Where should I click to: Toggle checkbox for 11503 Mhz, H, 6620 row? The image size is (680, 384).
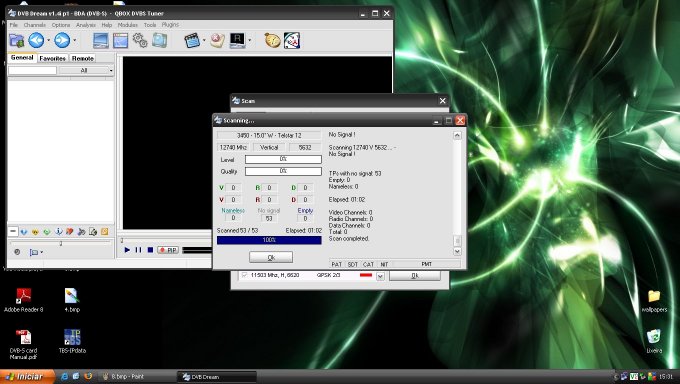244,275
